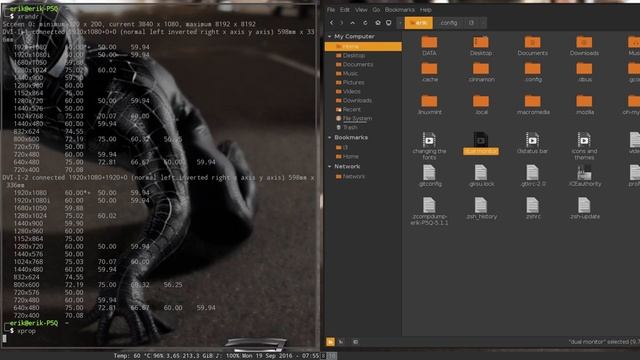Go forward using the toolbar forward arrow
This screenshot has width=640, height=360.
point(342,23)
